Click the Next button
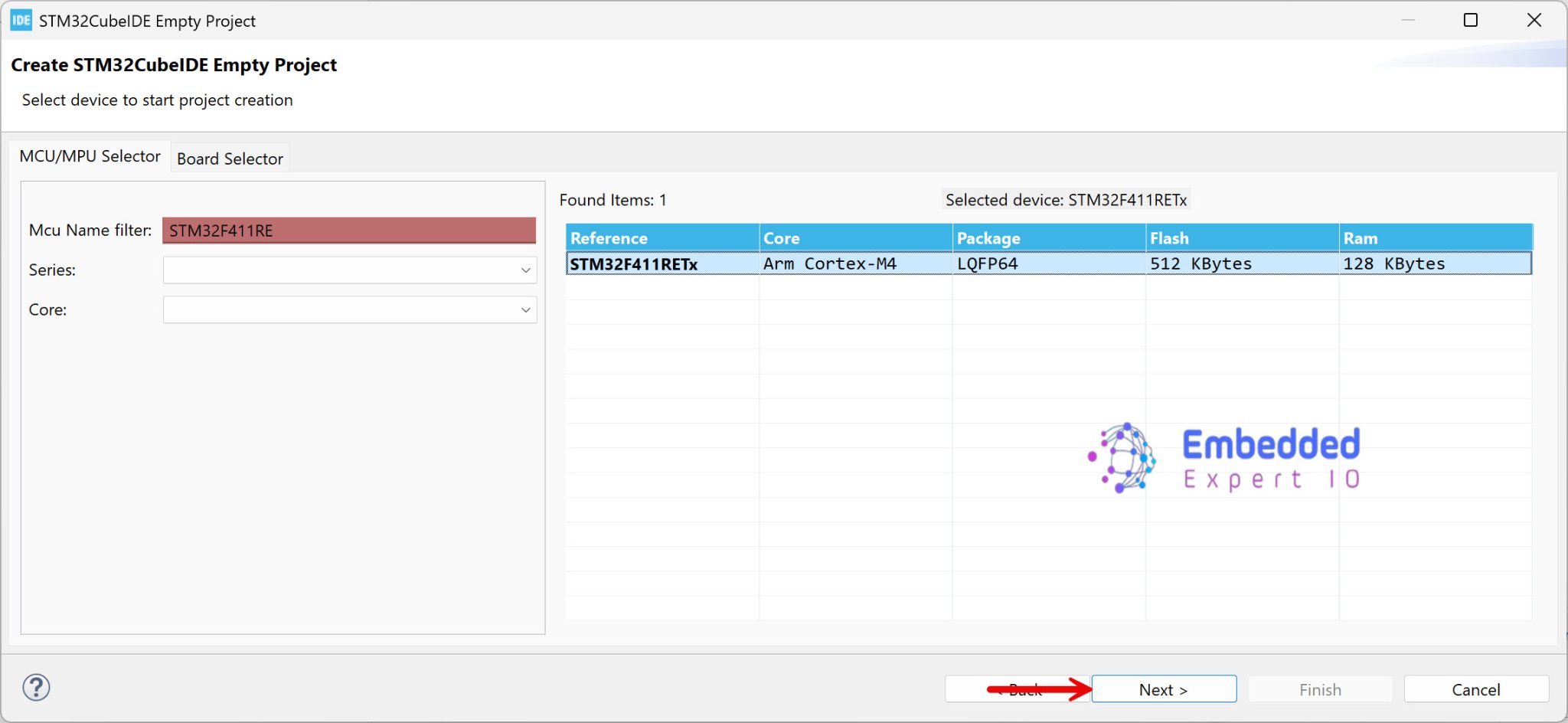The image size is (1568, 723). pyautogui.click(x=1162, y=689)
